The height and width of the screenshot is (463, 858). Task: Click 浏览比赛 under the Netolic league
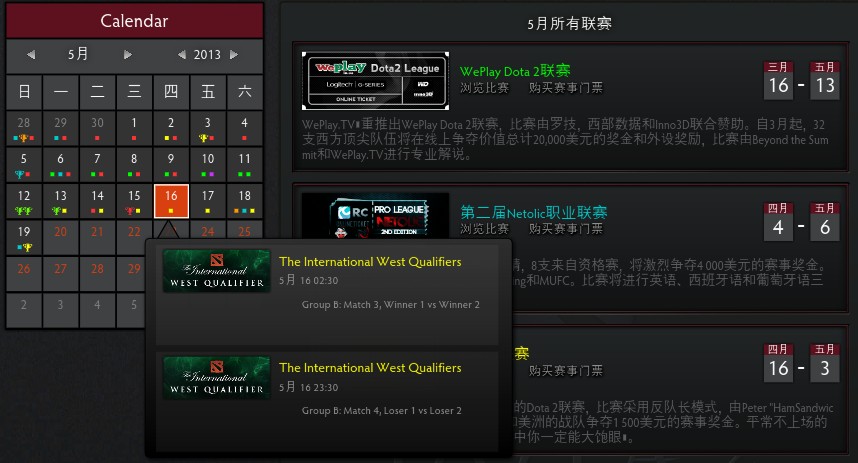484,229
